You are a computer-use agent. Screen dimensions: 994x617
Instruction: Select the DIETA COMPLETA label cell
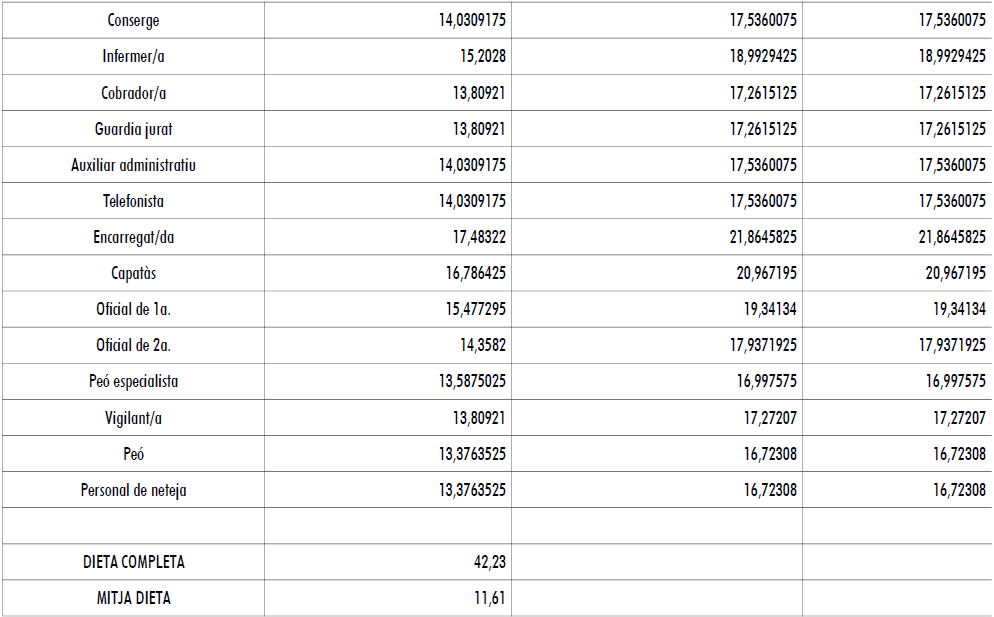coord(133,562)
